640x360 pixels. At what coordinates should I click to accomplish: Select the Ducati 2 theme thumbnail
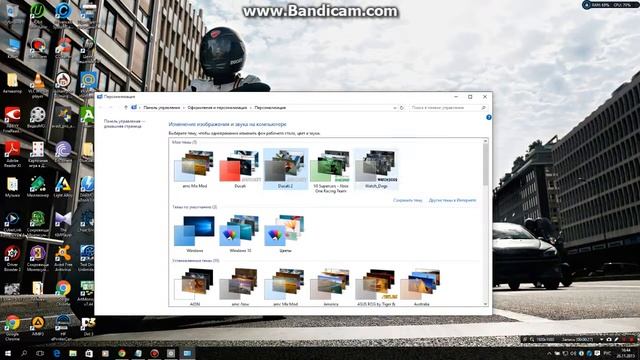point(285,169)
